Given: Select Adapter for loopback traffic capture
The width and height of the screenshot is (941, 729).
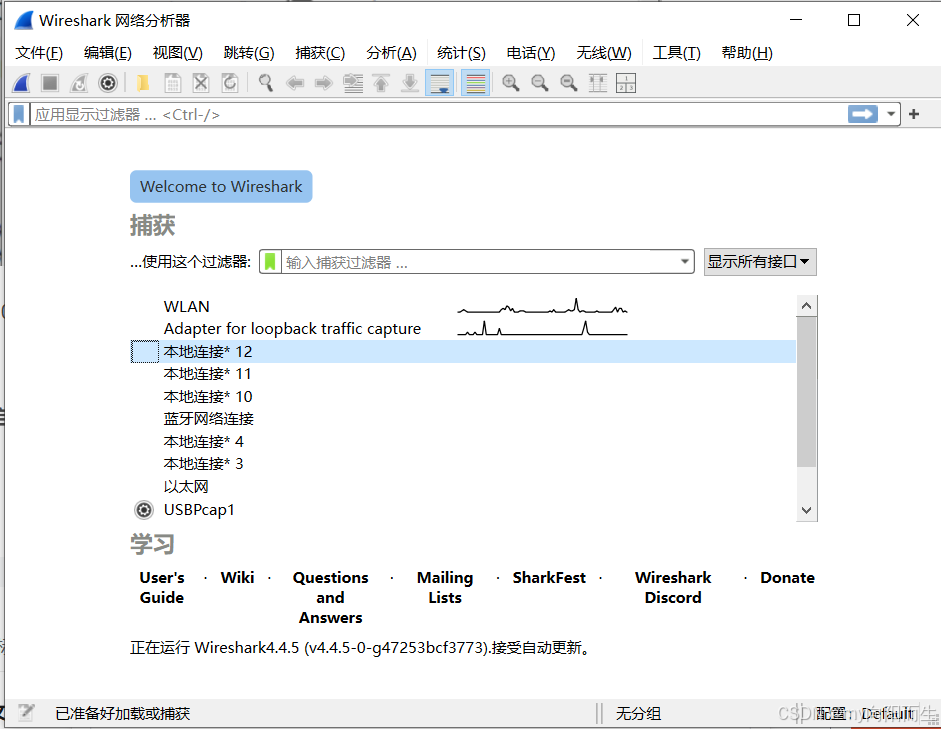Looking at the screenshot, I should point(463,329).
